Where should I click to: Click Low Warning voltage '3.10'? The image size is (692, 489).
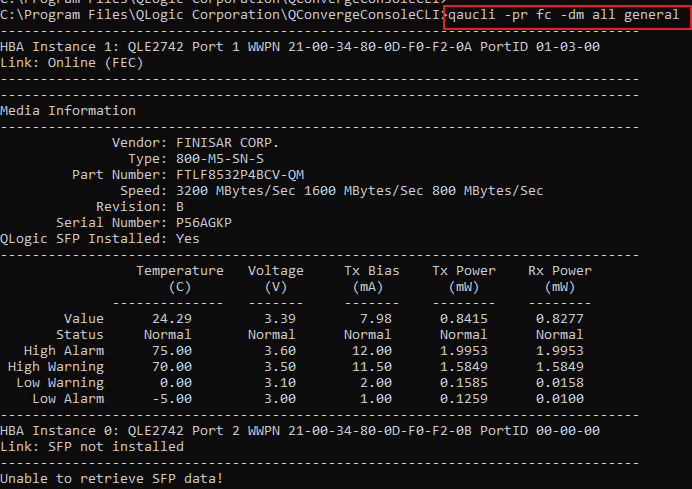[x=280, y=383]
